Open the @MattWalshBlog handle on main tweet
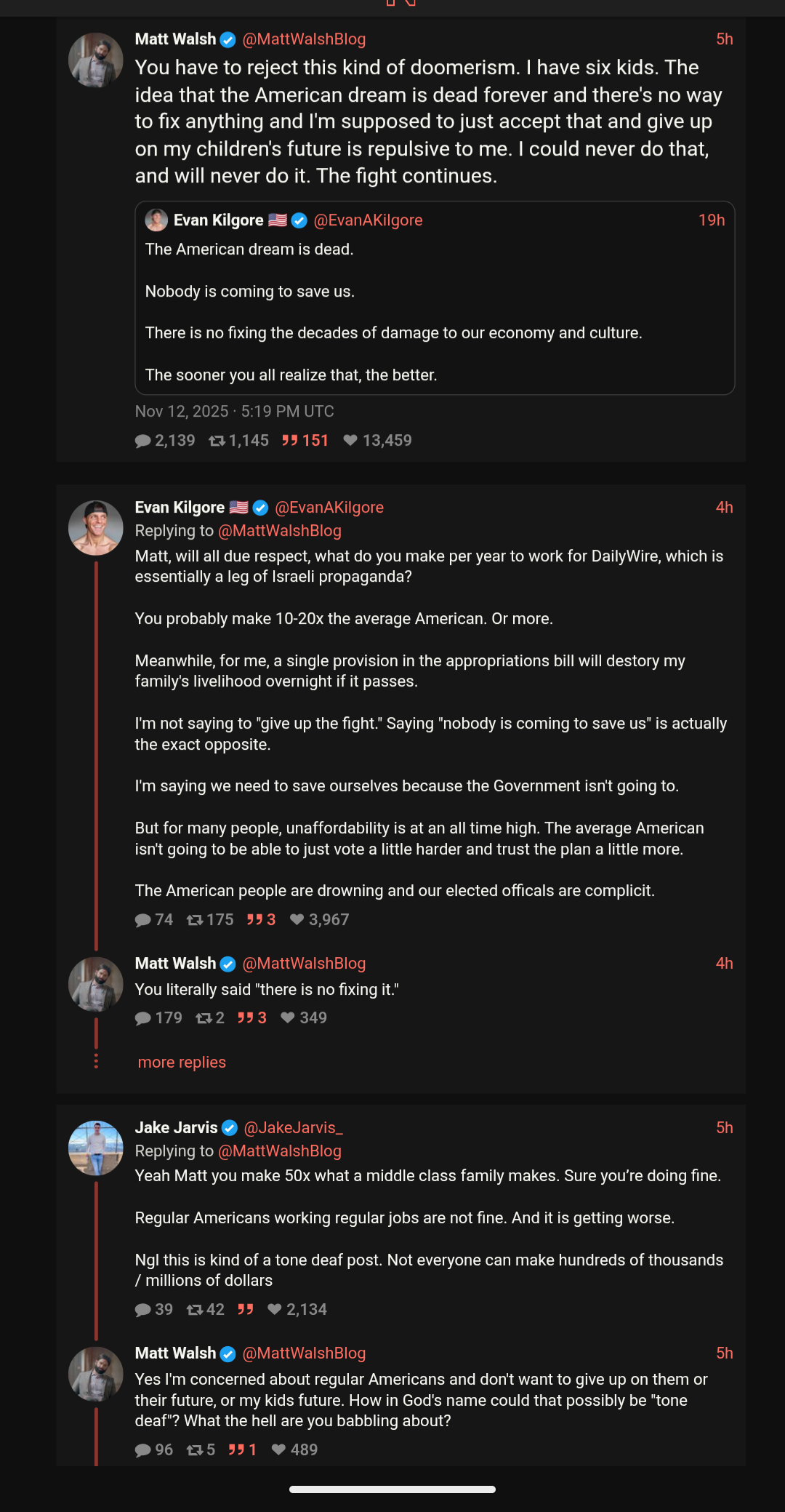The height and width of the screenshot is (1512, 785). click(304, 39)
